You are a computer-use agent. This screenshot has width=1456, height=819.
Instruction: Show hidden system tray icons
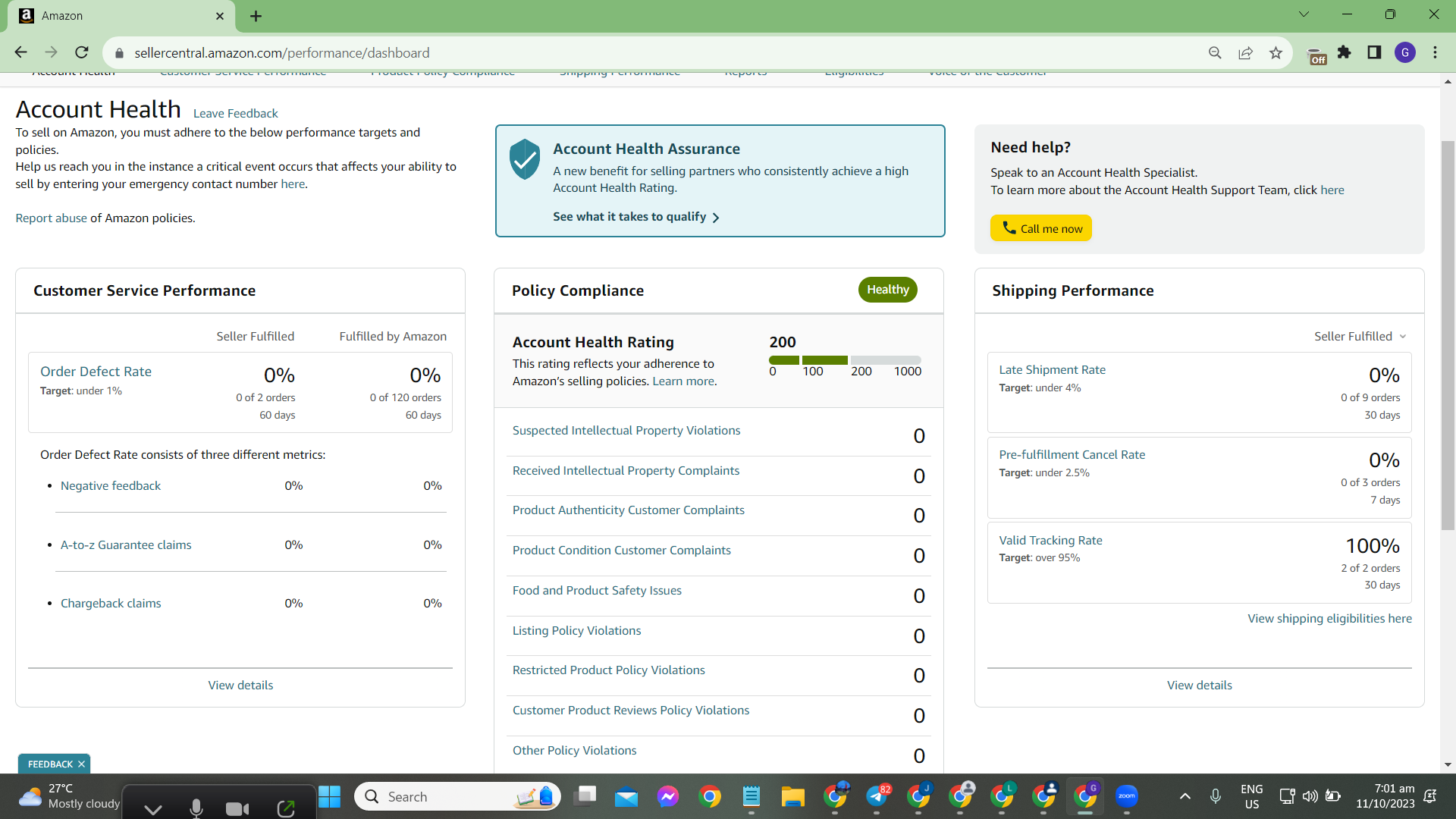(1185, 797)
